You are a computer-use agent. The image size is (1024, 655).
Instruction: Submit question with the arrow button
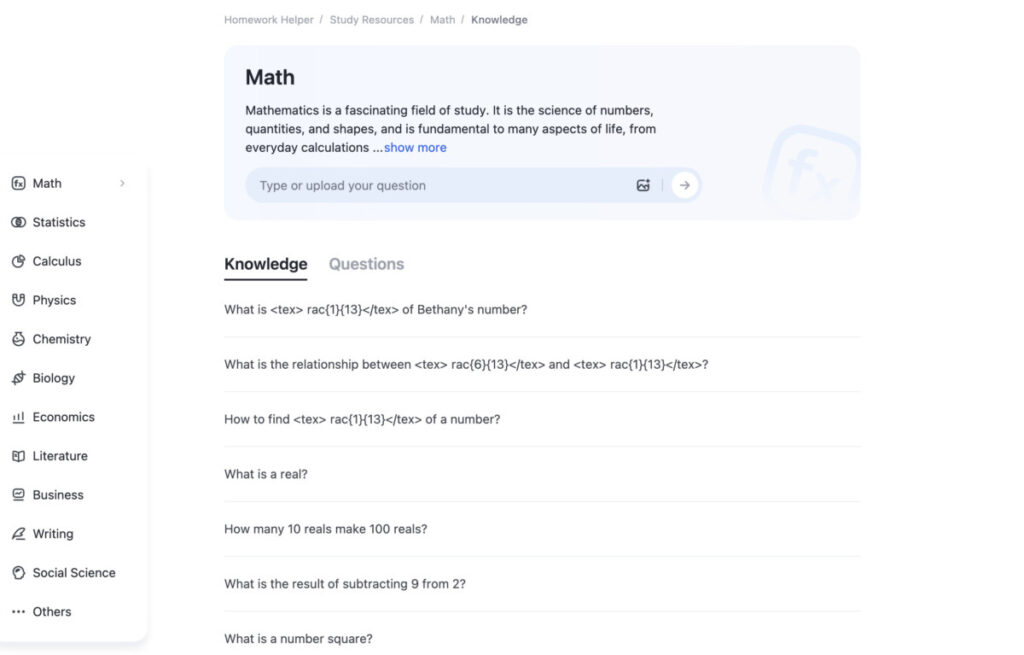coord(684,185)
